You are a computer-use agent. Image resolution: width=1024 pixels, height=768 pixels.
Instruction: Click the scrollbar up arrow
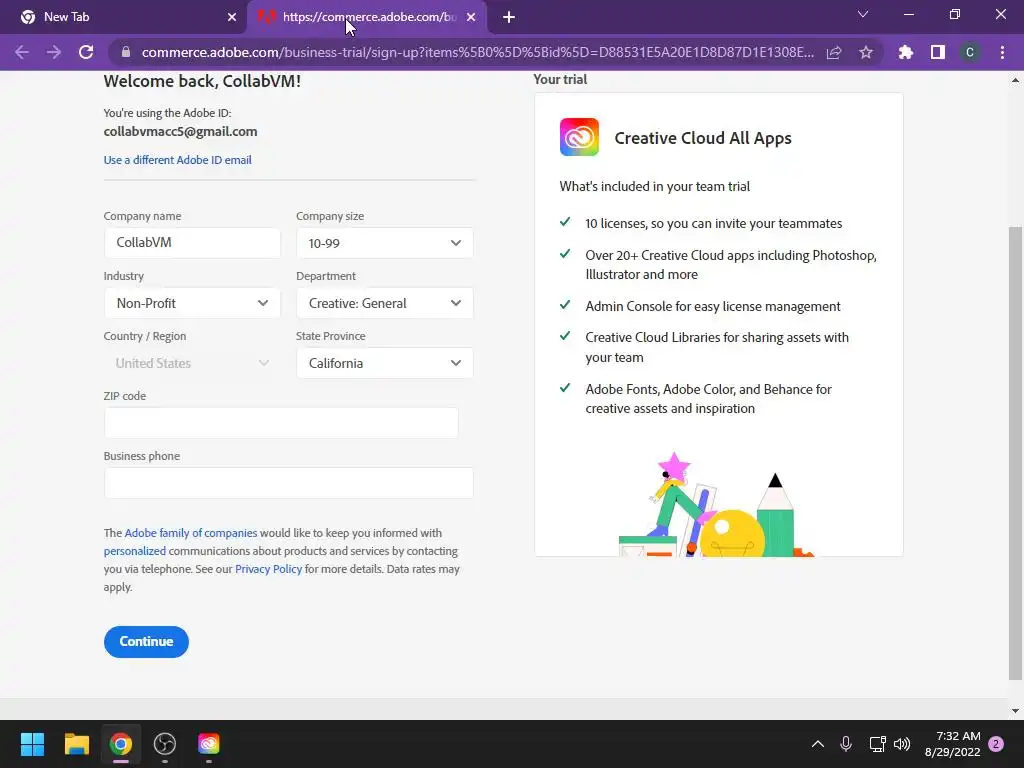point(1015,80)
